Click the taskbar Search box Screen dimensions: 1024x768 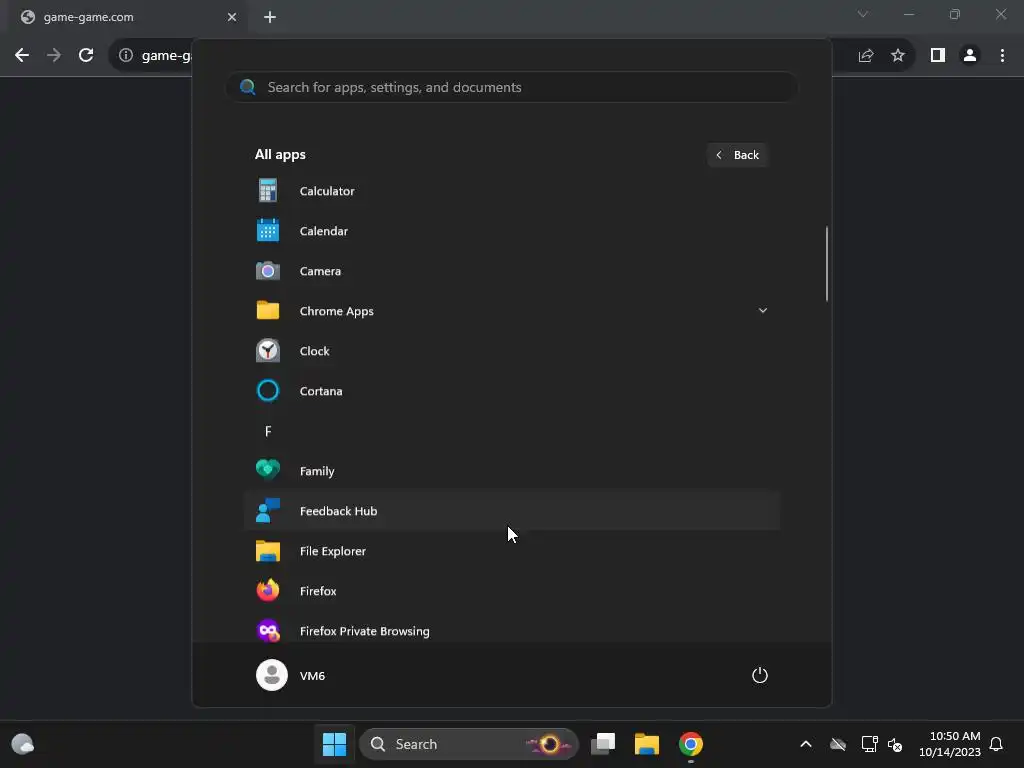(468, 744)
